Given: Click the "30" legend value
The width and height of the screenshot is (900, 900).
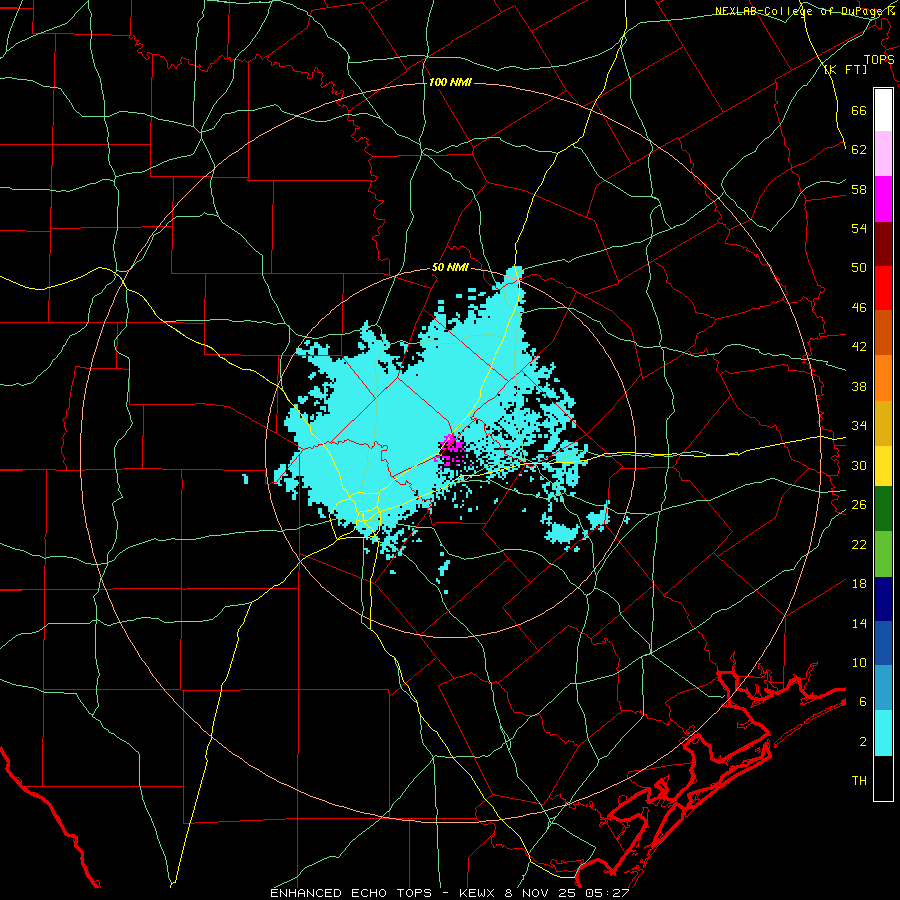Looking at the screenshot, I should pos(859,465).
